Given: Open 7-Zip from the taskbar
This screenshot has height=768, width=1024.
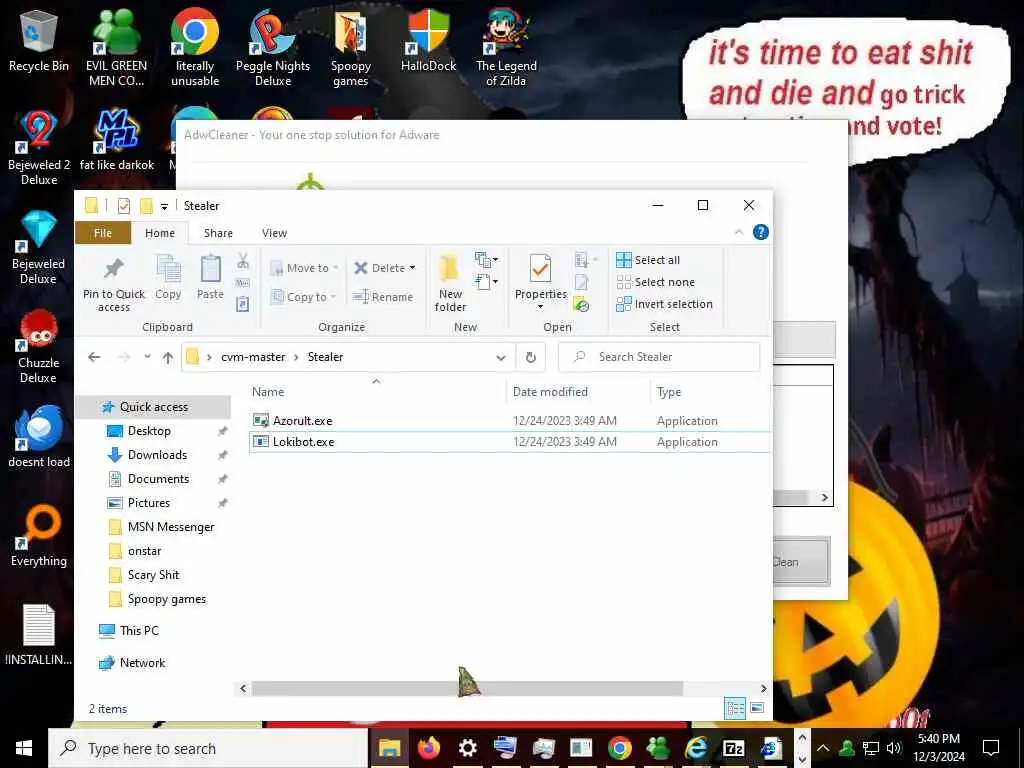Looking at the screenshot, I should click(x=733, y=748).
